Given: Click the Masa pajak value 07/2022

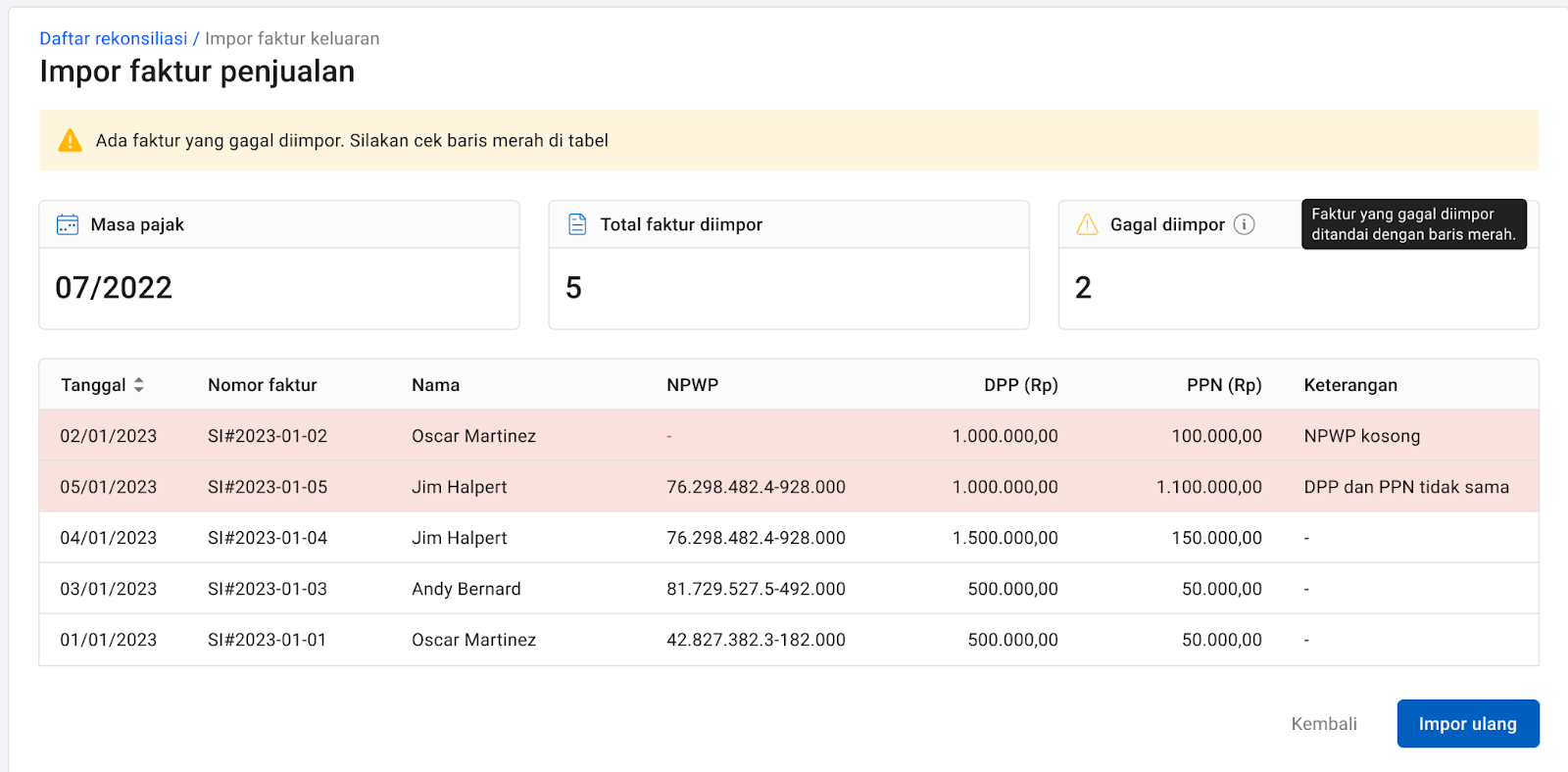Looking at the screenshot, I should [x=114, y=288].
